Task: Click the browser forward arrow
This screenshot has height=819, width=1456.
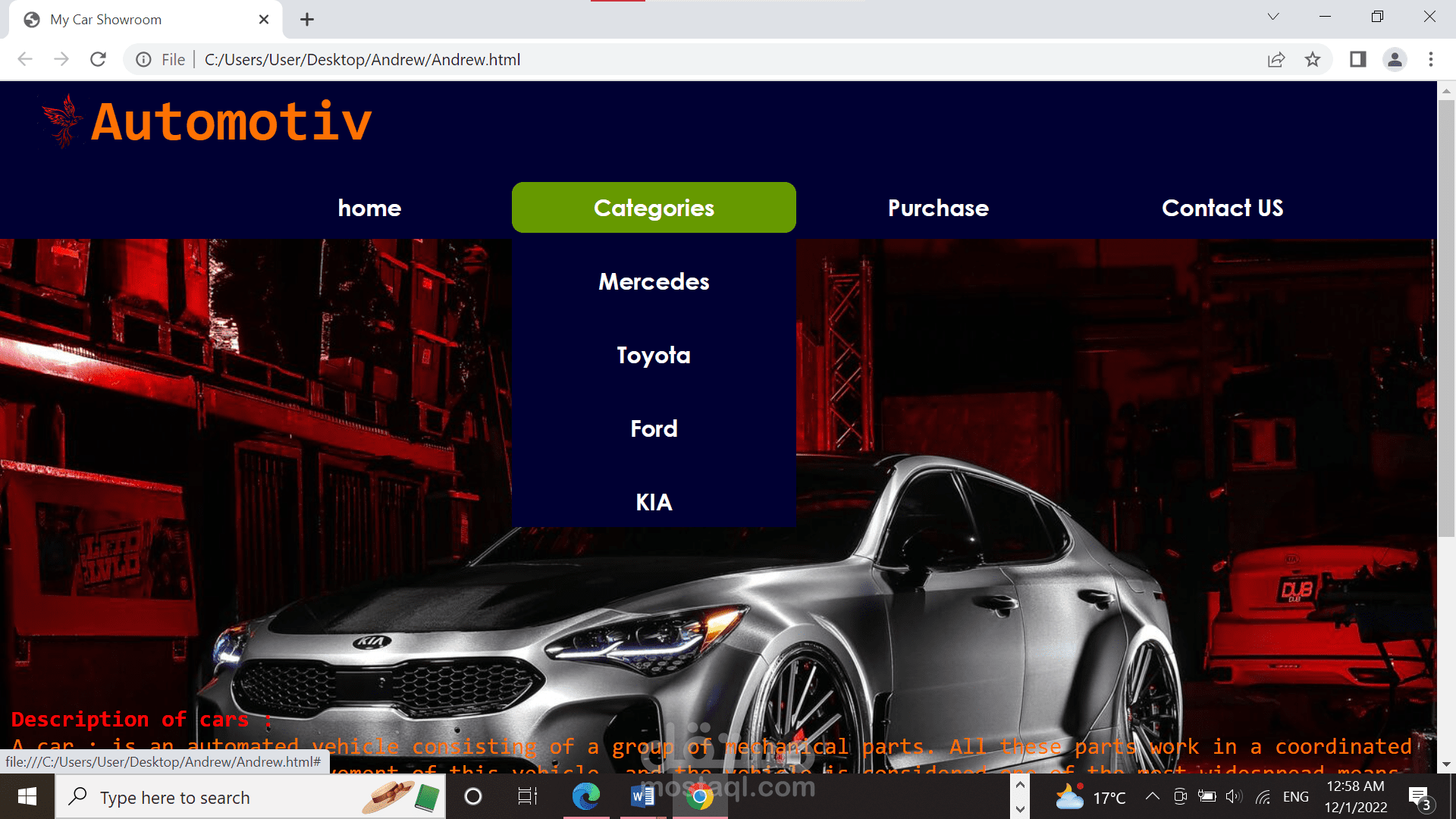Action: (x=61, y=59)
